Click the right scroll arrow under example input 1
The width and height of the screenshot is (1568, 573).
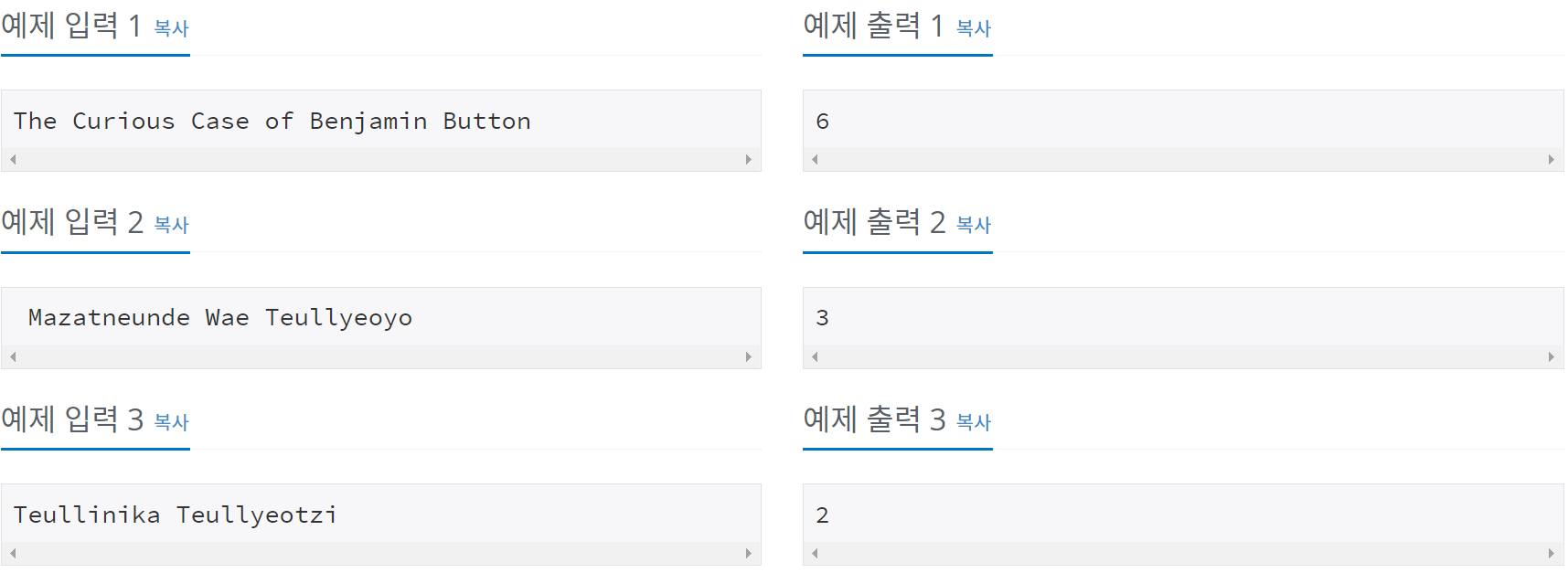(x=749, y=159)
